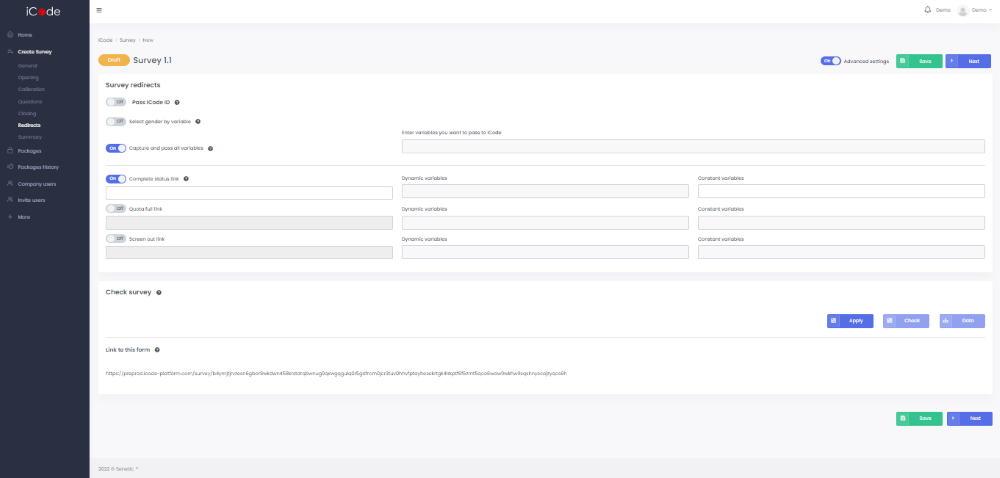Screen dimensions: 1000x478
Task: Enable the Pass iCode ID toggle
Action: [x=116, y=102]
